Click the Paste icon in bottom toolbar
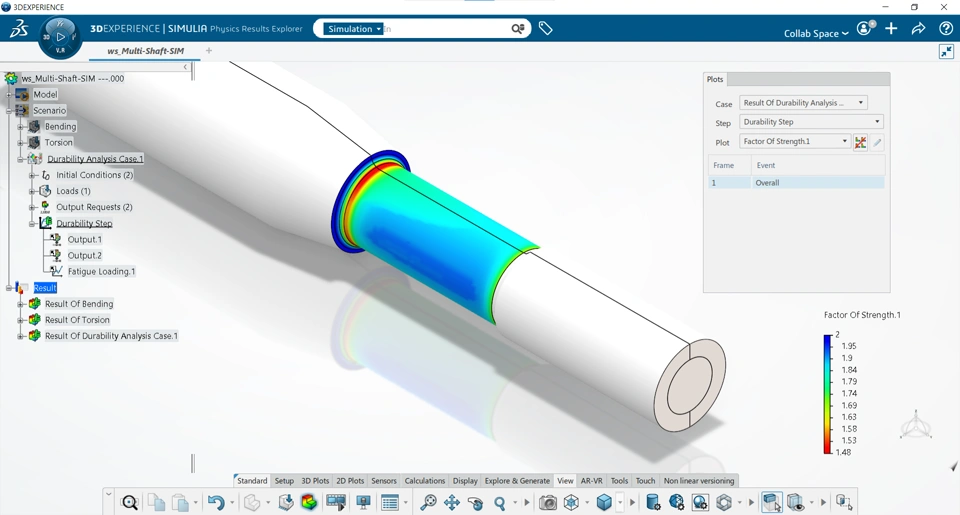 point(180,503)
